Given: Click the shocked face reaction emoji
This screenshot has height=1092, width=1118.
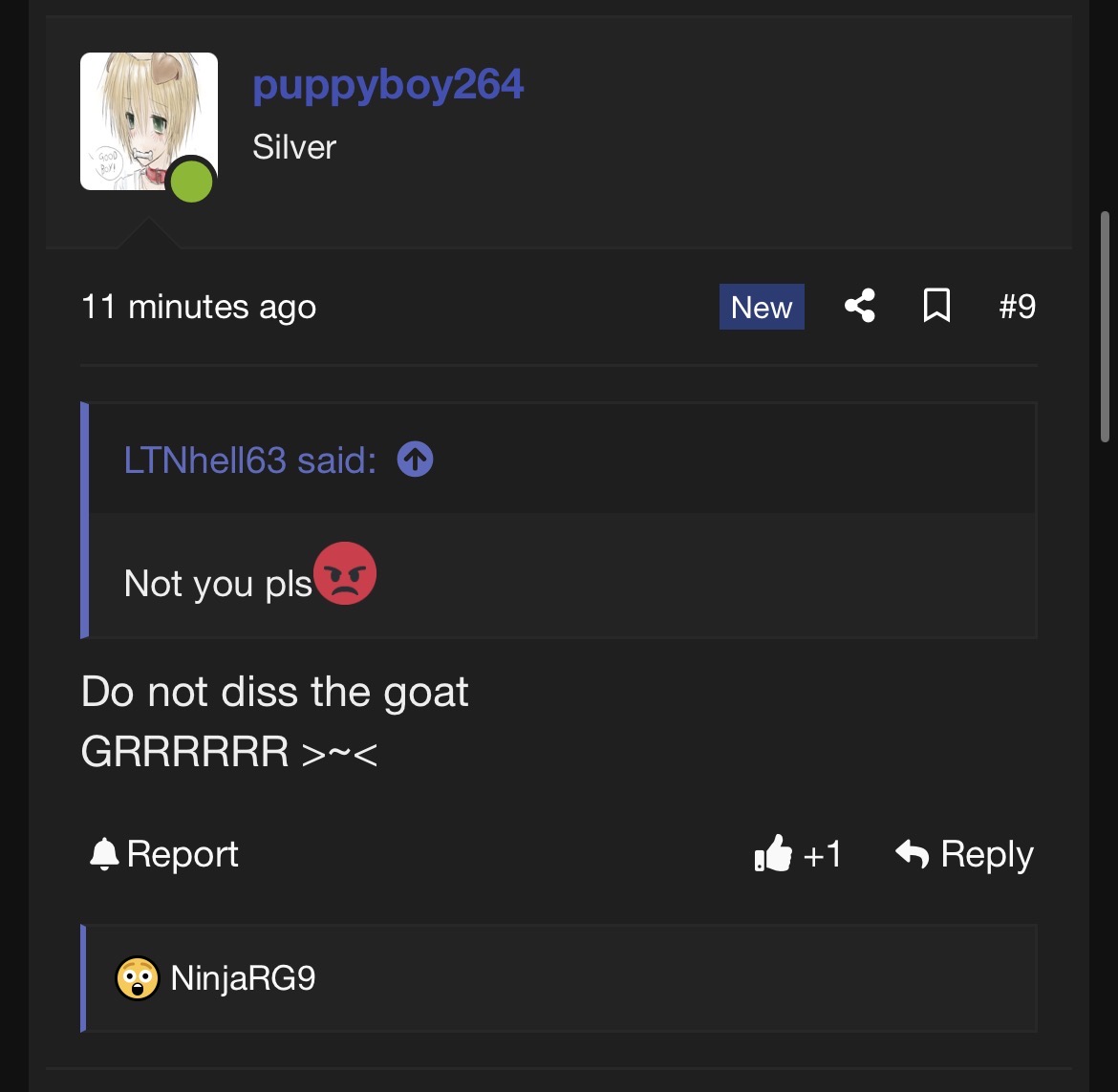Looking at the screenshot, I should coord(138,978).
